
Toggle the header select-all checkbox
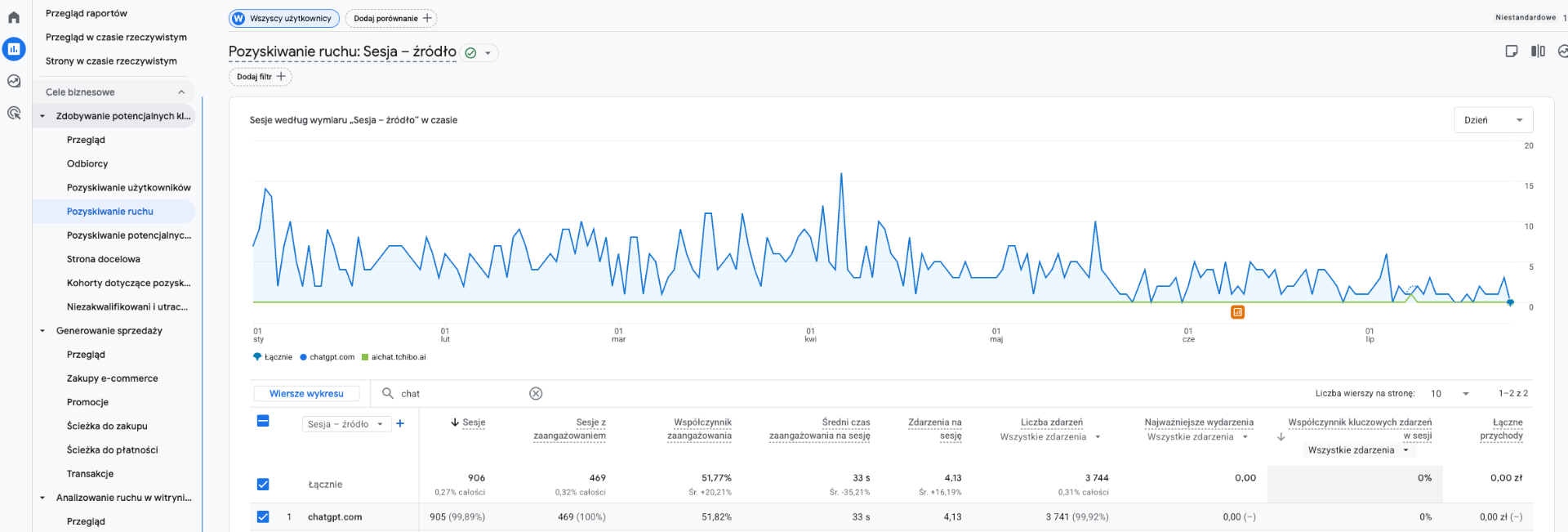tap(263, 421)
